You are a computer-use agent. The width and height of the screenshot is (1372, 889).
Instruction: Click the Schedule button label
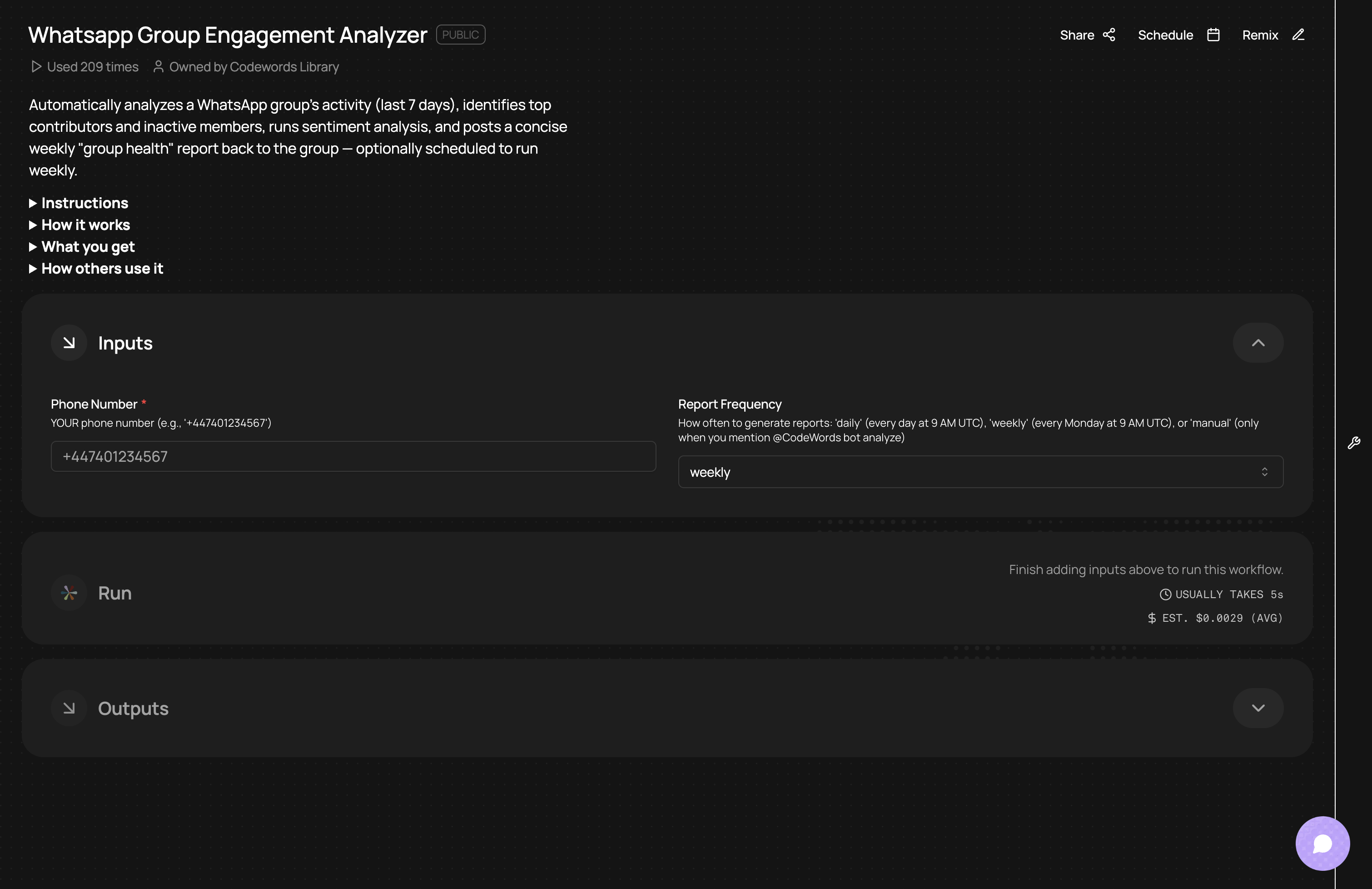tap(1165, 35)
